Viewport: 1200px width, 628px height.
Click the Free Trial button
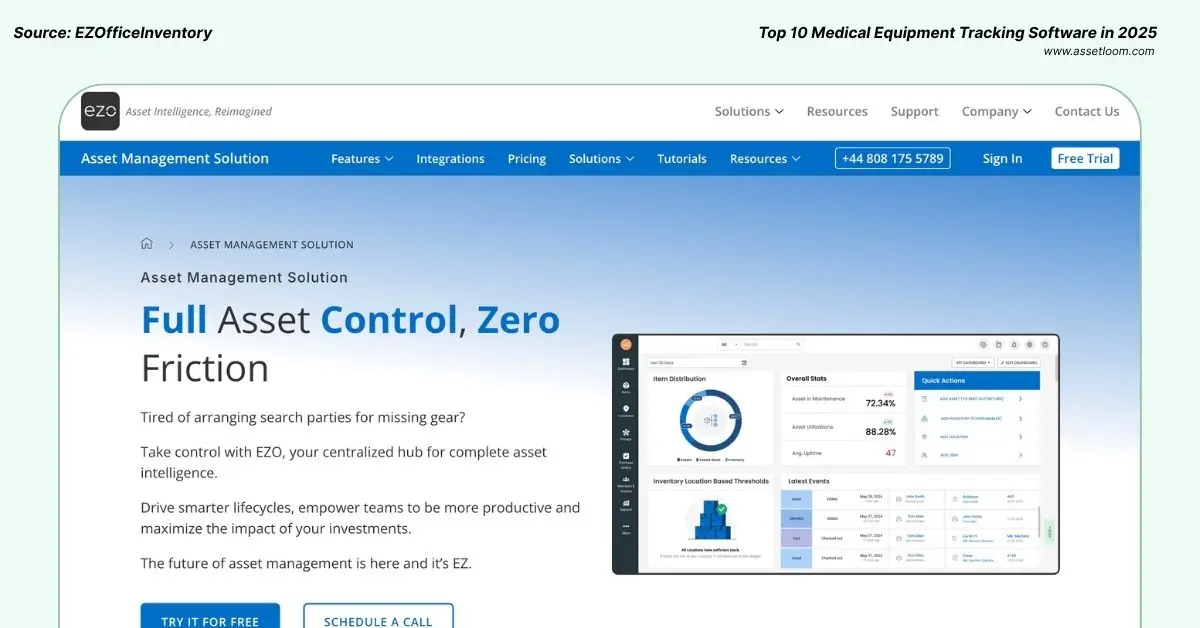click(x=1085, y=159)
